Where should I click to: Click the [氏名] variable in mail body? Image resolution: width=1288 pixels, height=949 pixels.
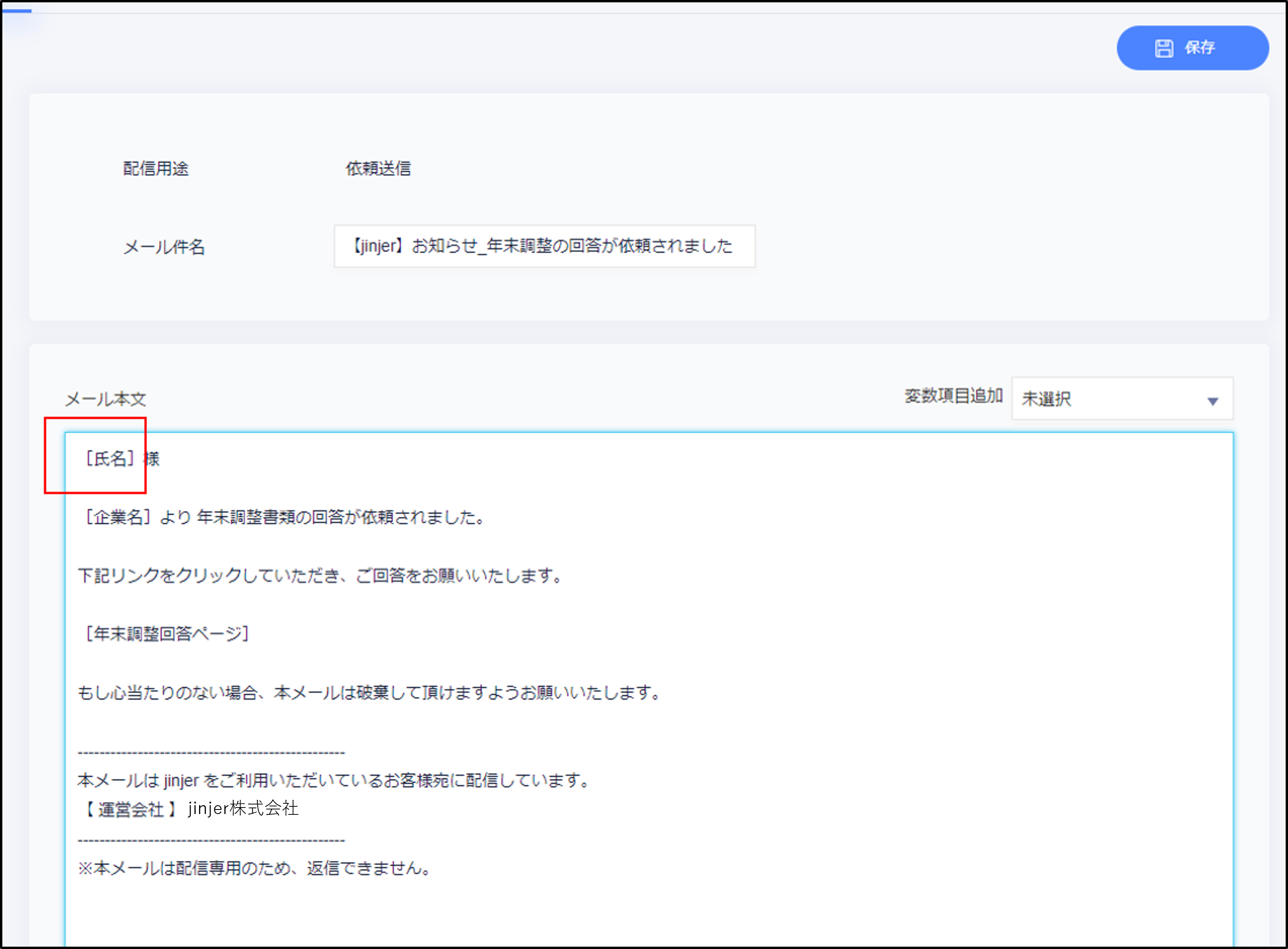click(x=110, y=459)
